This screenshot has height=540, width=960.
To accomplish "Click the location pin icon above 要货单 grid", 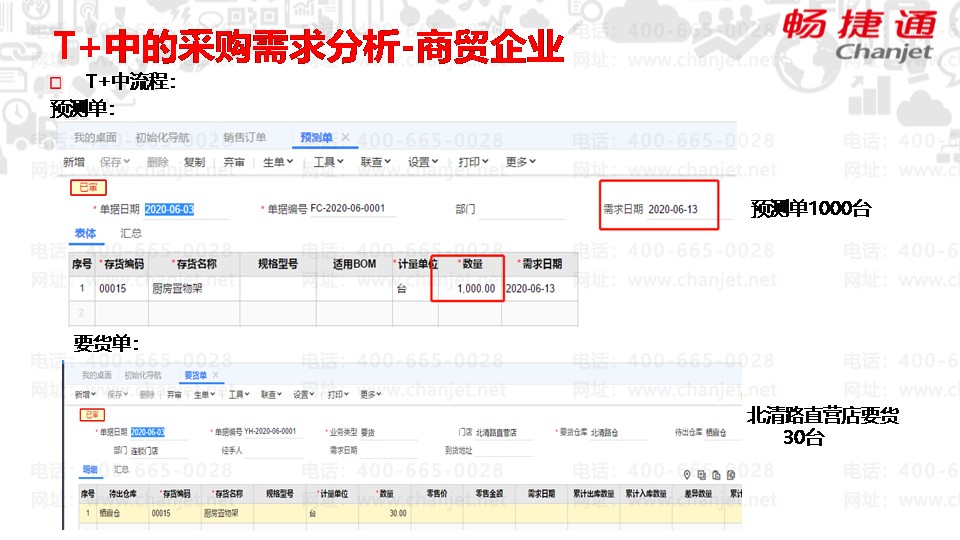I will [x=687, y=474].
